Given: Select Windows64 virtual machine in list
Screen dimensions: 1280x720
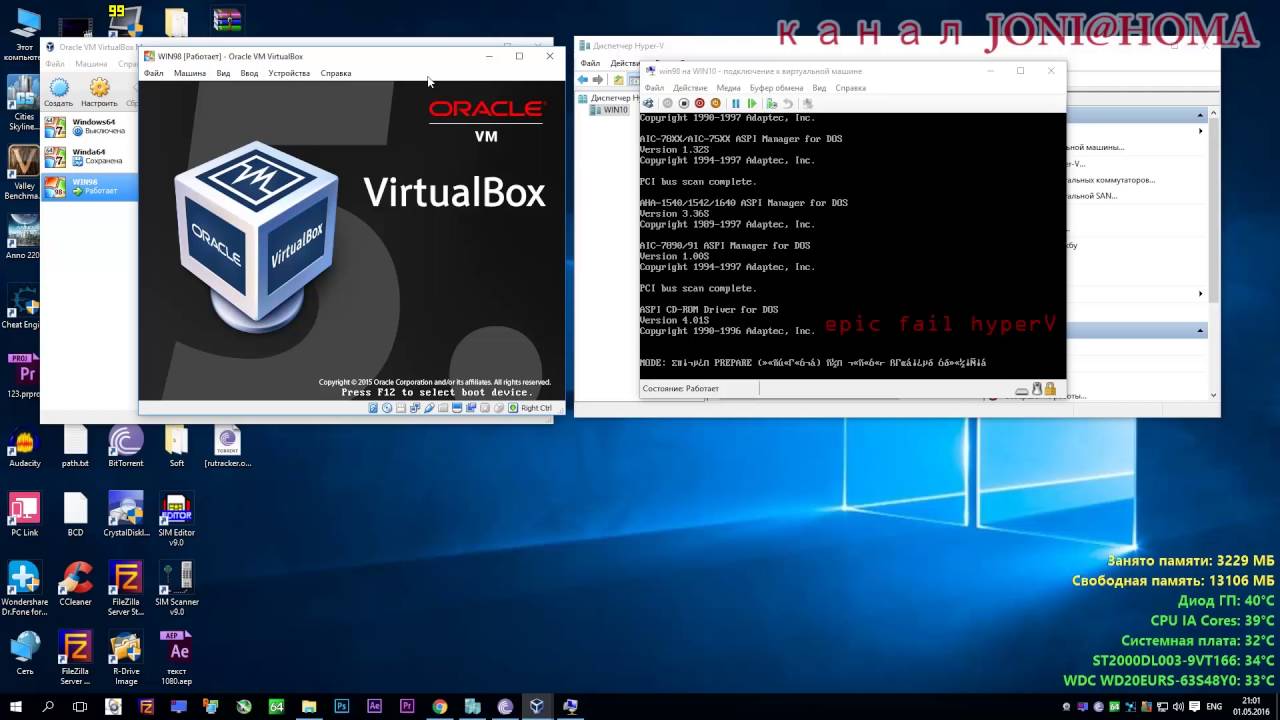Looking at the screenshot, I should tap(90, 126).
